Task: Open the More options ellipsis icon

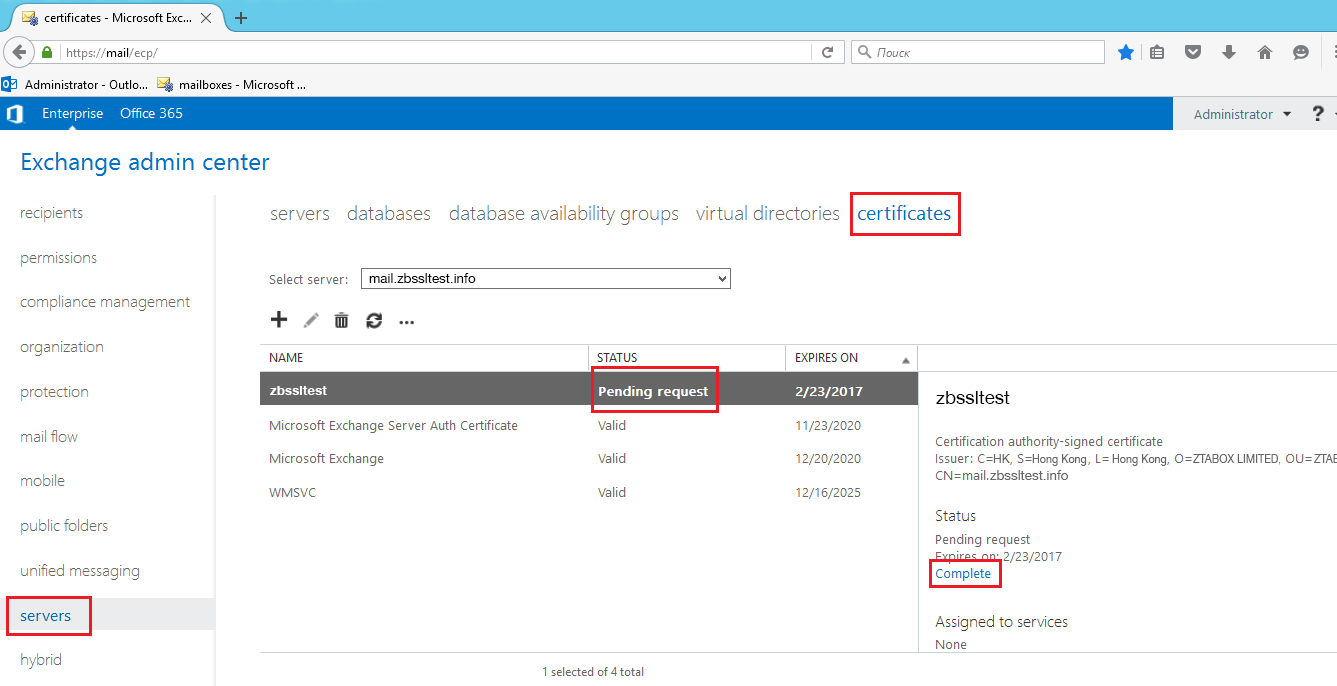Action: (406, 320)
